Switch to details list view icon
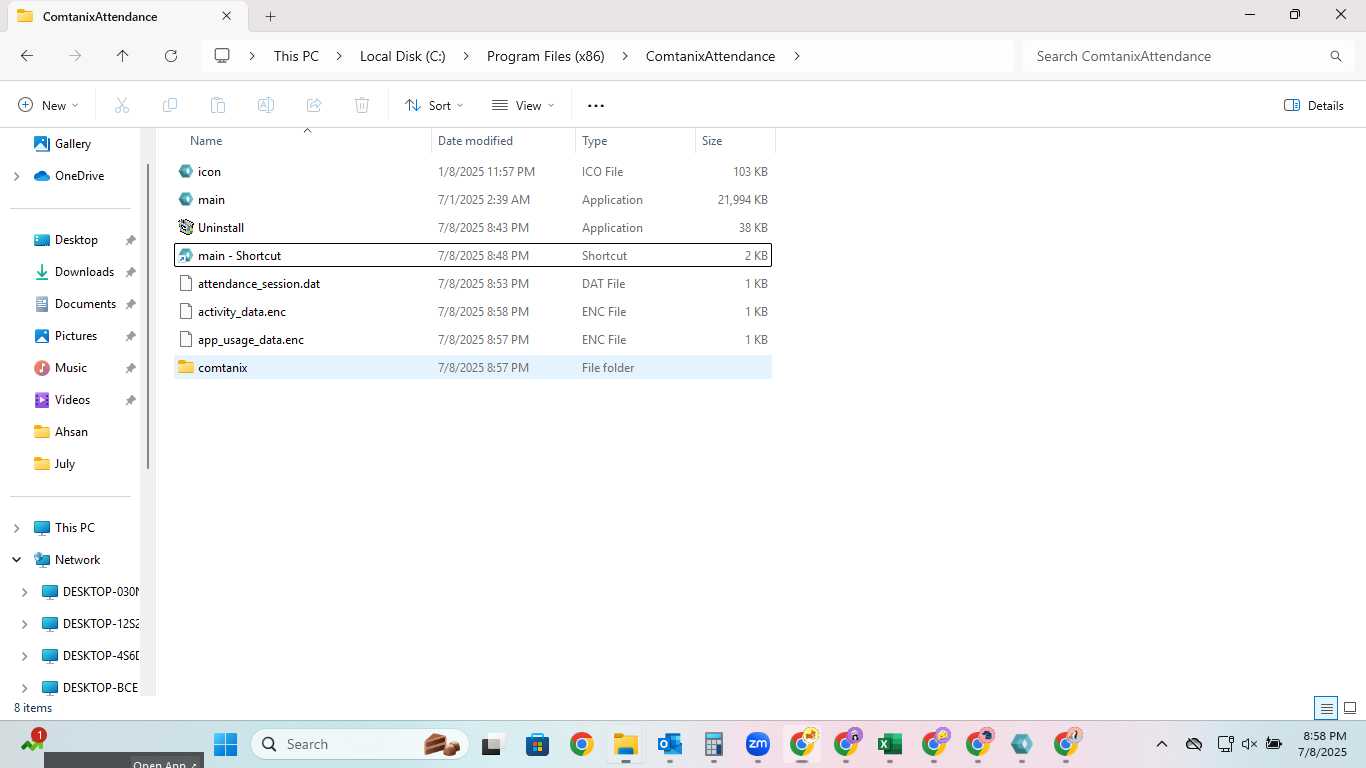 tap(1327, 708)
